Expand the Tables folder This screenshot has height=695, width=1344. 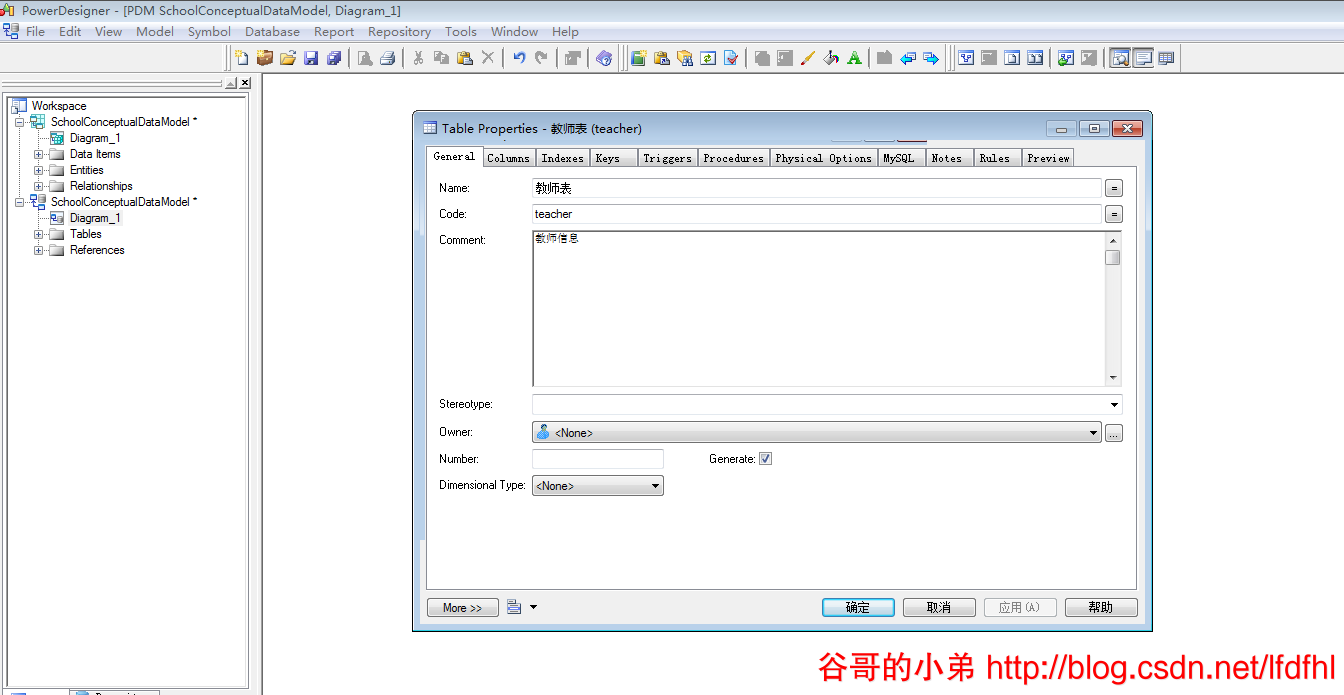tap(39, 234)
